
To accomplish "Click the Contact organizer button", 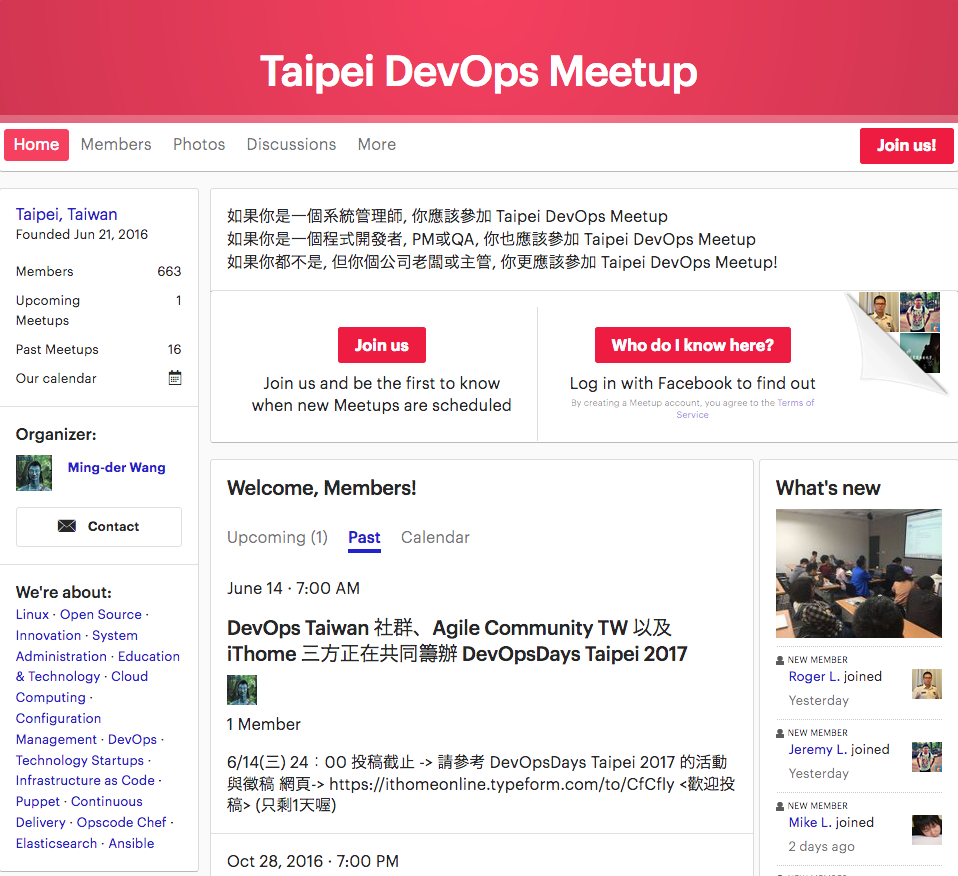I will [x=99, y=527].
